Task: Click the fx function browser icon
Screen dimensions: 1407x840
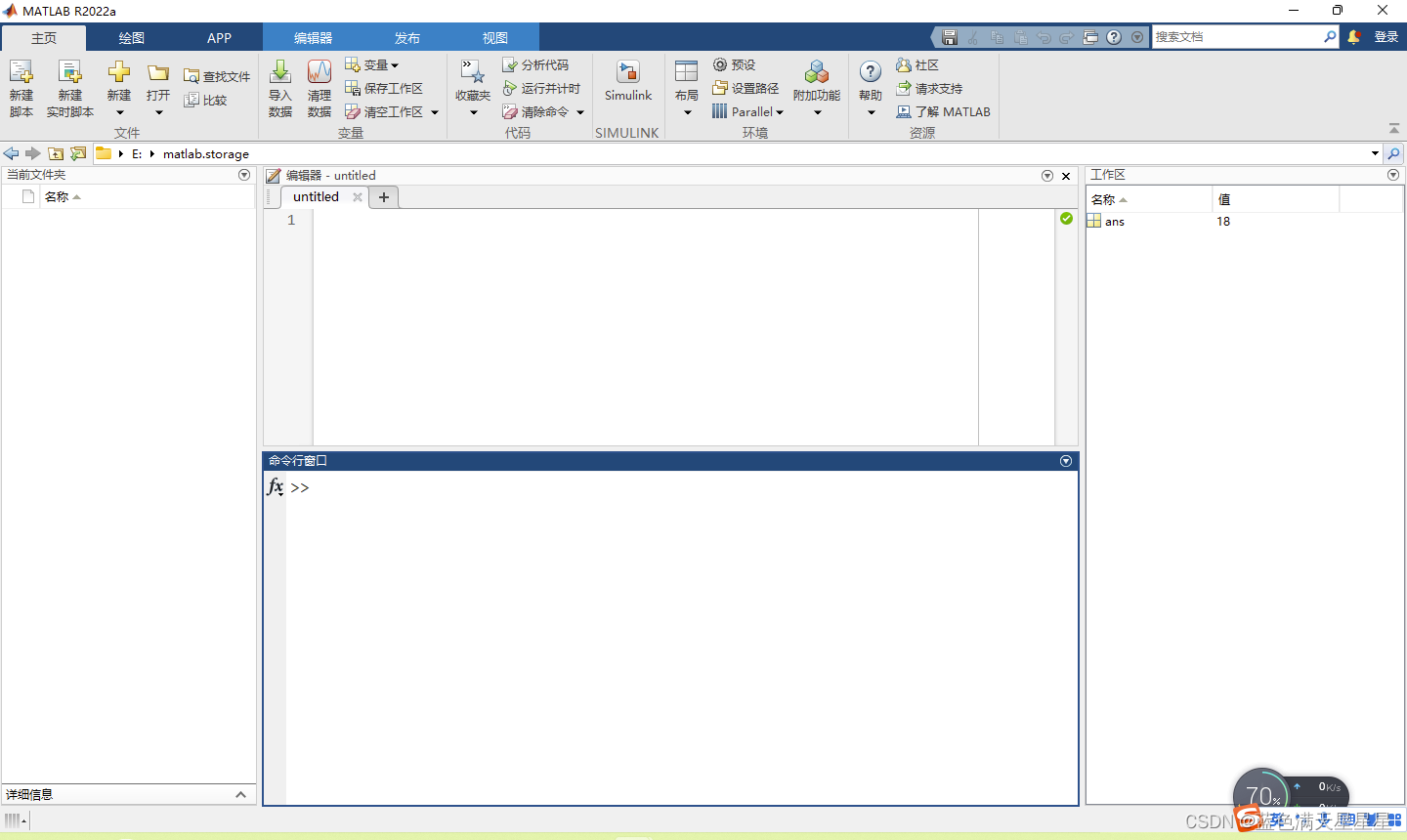Action: tap(276, 486)
